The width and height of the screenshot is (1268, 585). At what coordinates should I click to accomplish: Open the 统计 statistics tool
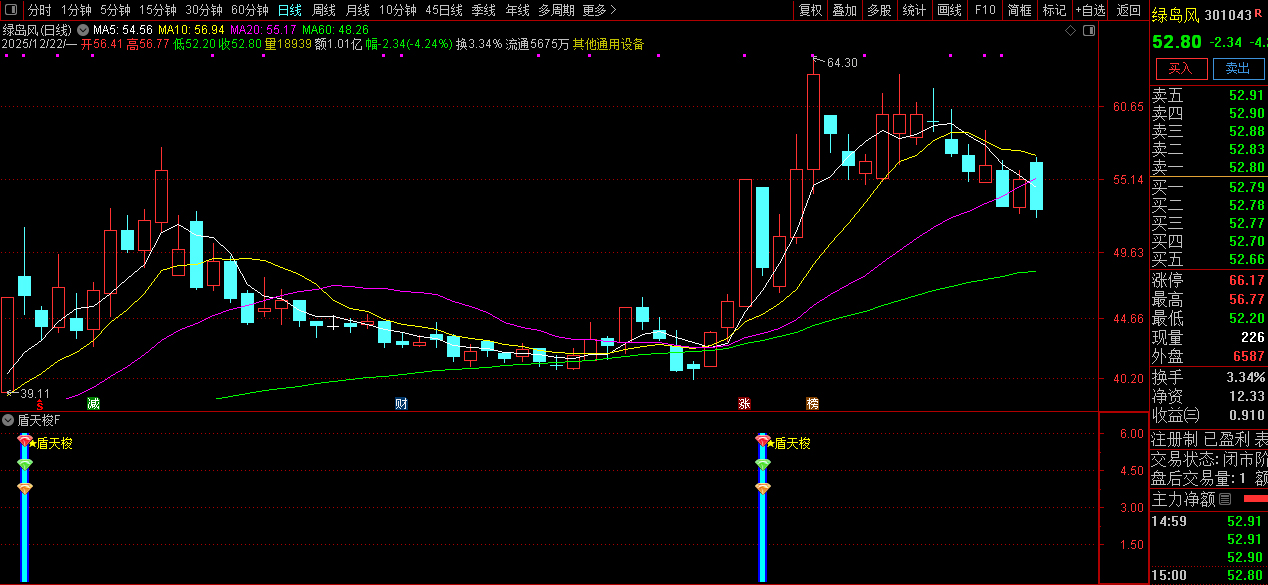click(914, 10)
